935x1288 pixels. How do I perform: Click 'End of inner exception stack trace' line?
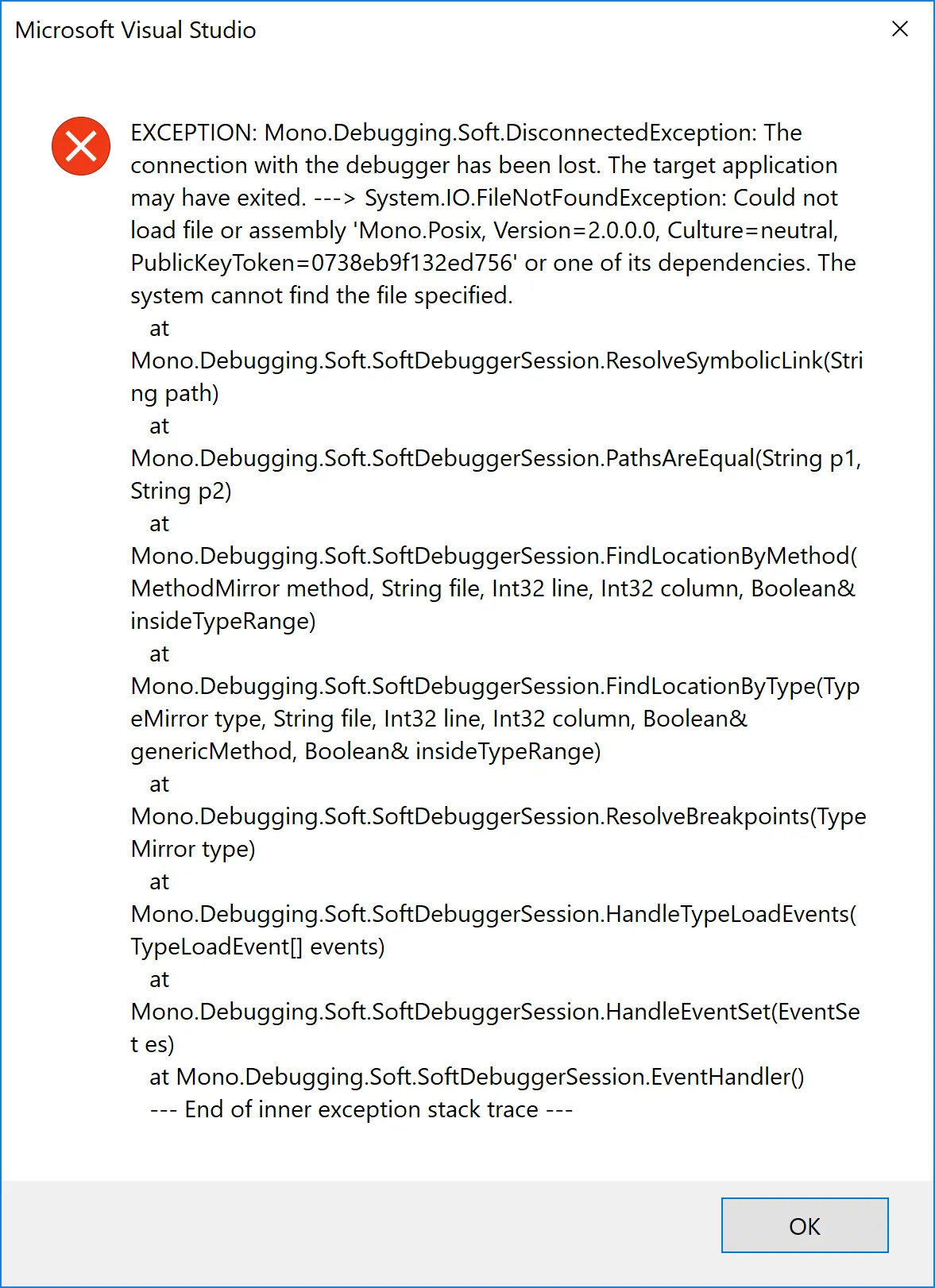point(361,1109)
